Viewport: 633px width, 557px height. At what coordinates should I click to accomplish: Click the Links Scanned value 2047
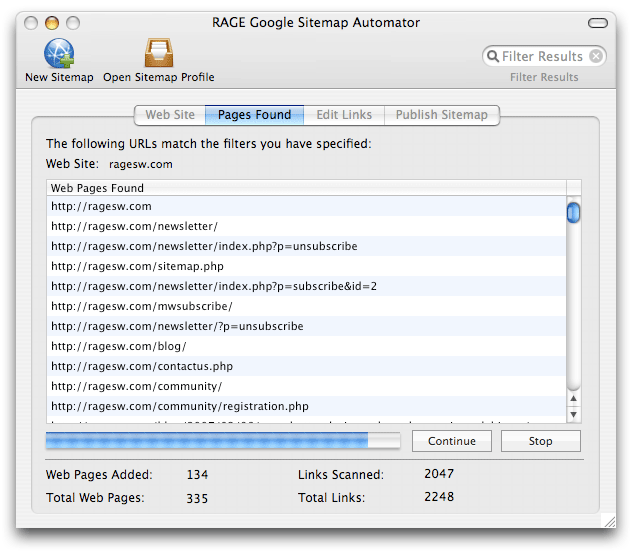point(439,473)
